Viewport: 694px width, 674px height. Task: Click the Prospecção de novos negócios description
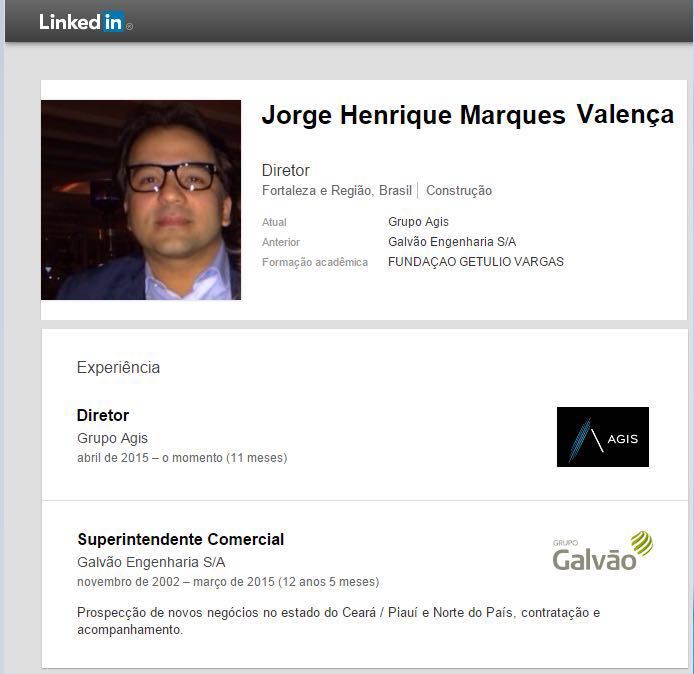coord(339,621)
